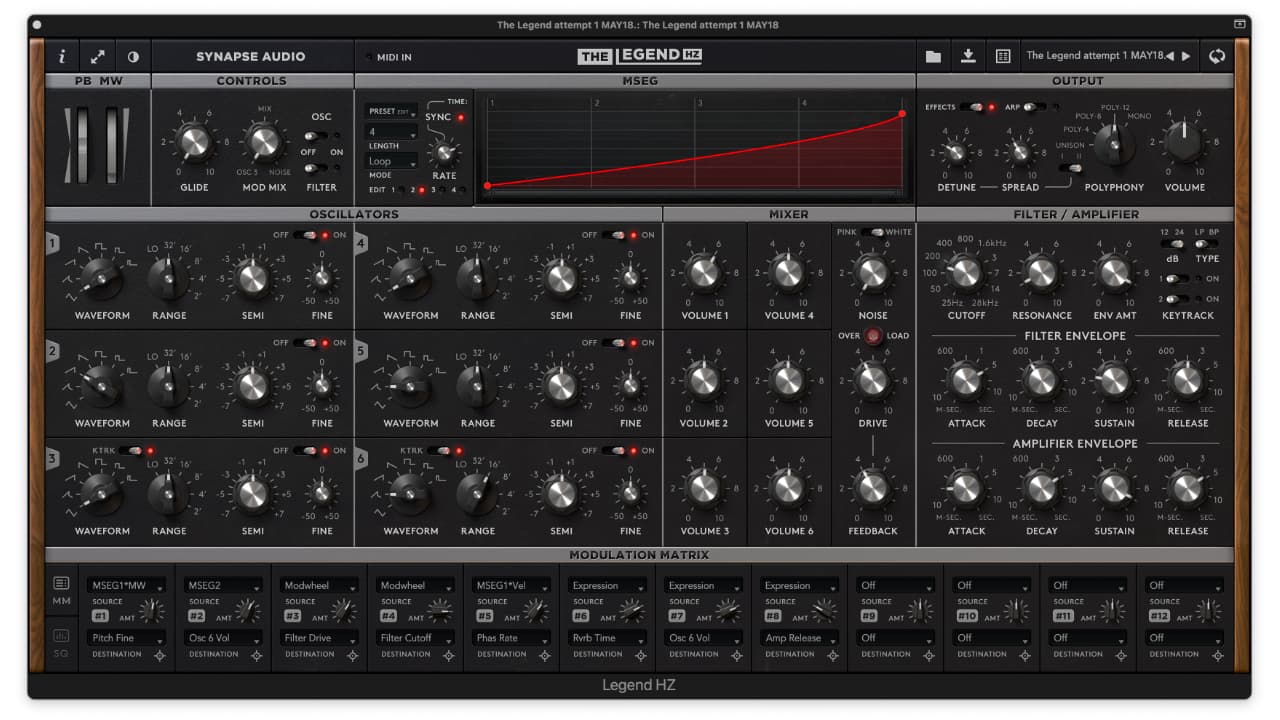Click the resize window arrows icon
The width and height of the screenshot is (1280, 720).
pyautogui.click(x=98, y=57)
